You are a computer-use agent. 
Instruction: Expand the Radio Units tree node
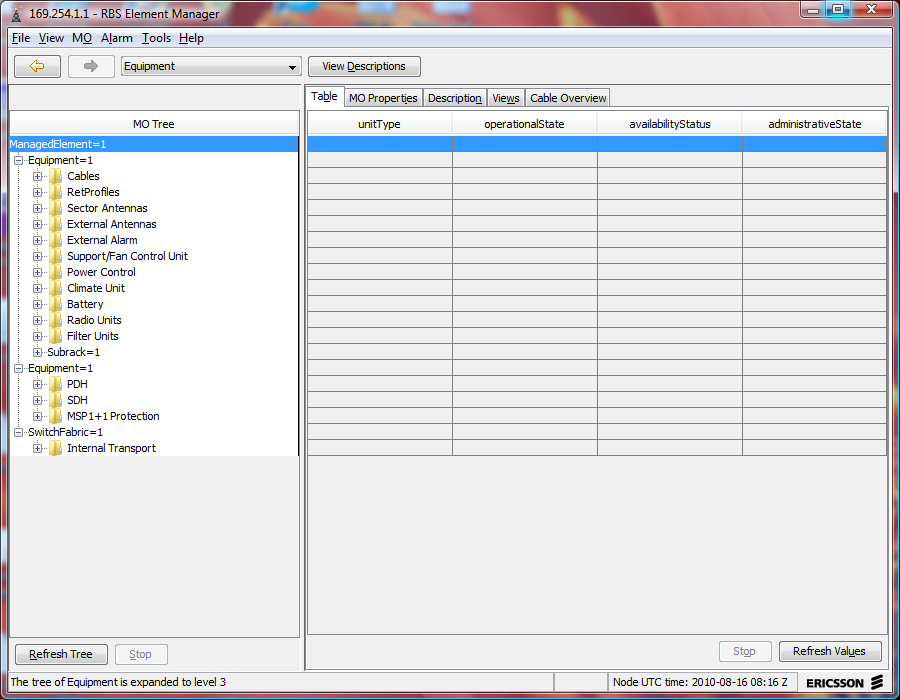37,320
